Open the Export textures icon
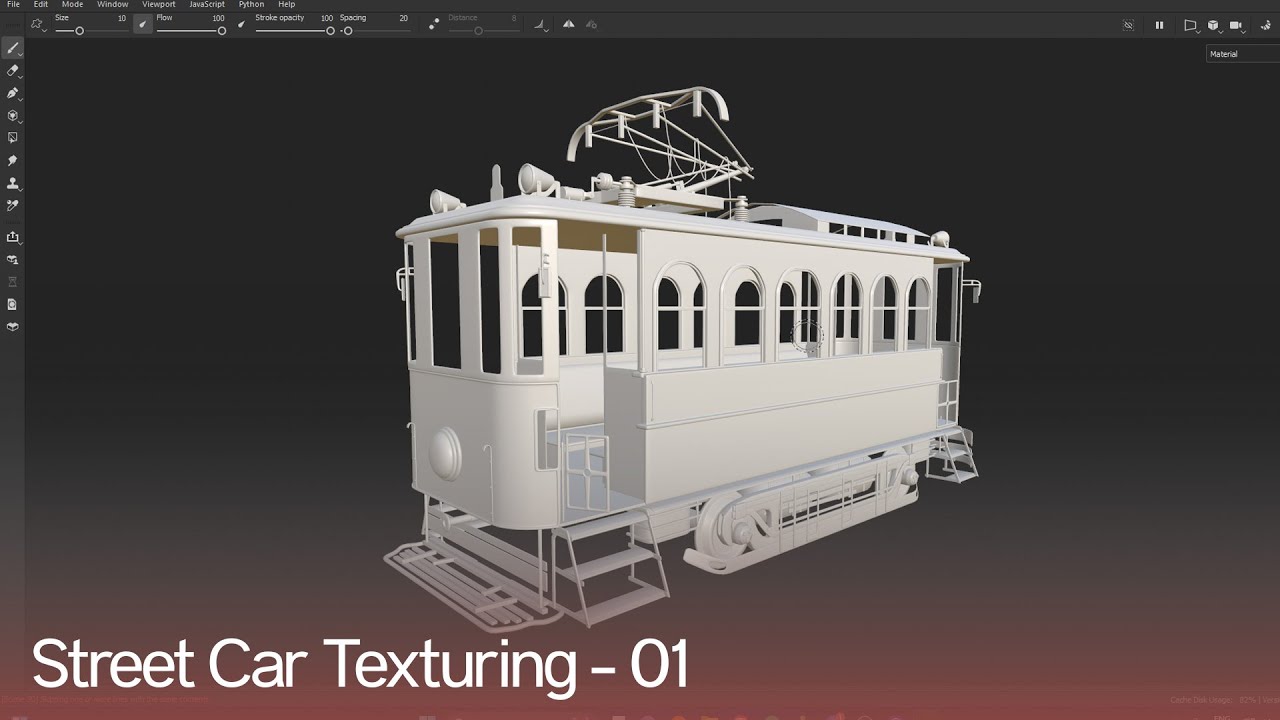 coord(13,237)
